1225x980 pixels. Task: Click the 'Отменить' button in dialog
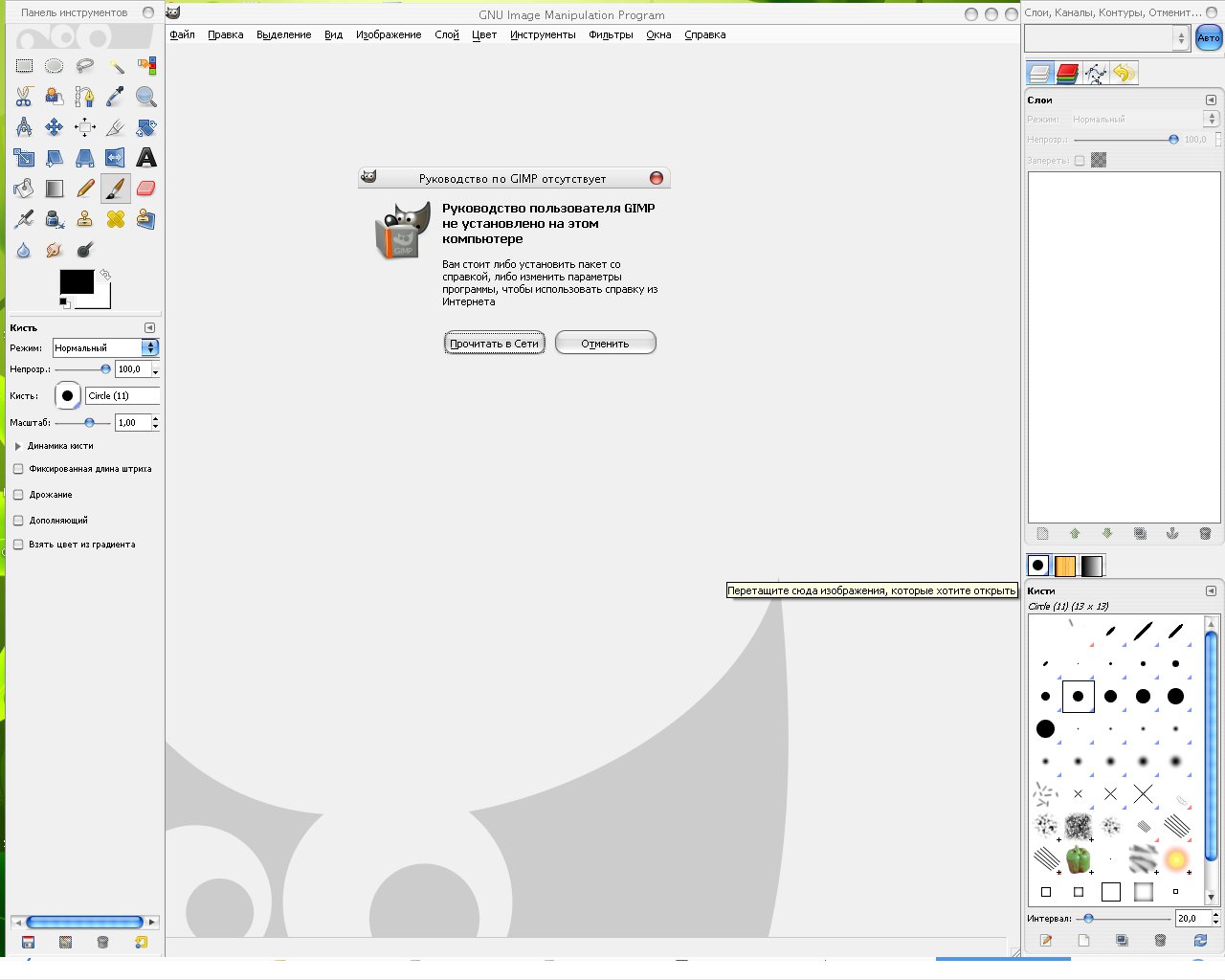(x=605, y=343)
